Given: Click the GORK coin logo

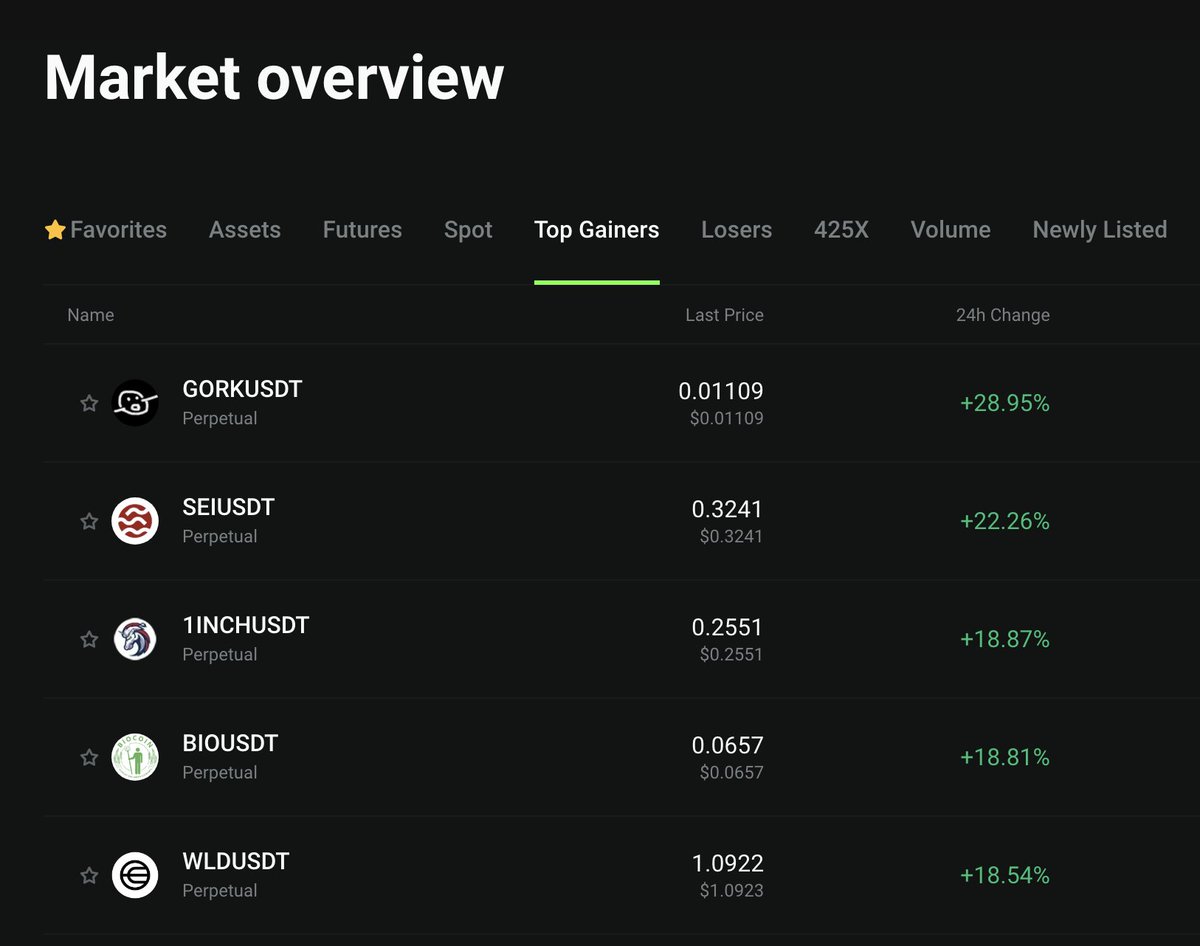Looking at the screenshot, I should coord(135,403).
